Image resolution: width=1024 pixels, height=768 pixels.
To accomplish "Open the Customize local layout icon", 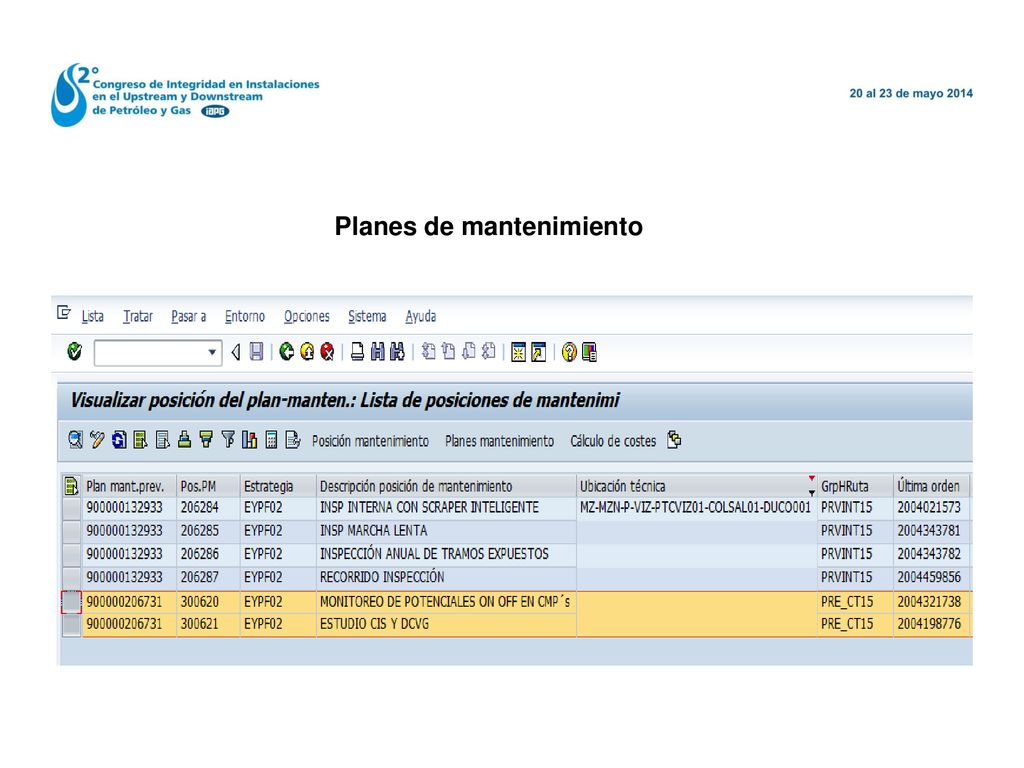I will [589, 353].
